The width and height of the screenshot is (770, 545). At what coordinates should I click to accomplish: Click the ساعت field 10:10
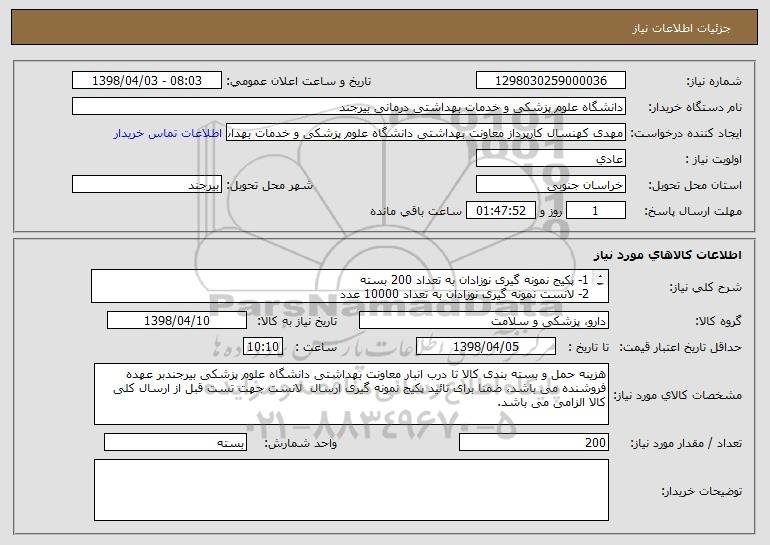point(263,347)
